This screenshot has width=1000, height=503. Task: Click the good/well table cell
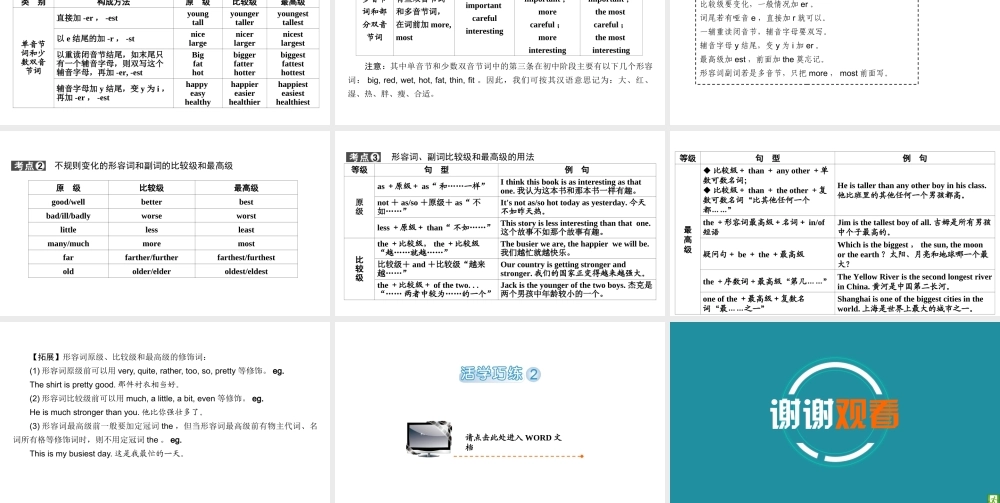click(68, 202)
